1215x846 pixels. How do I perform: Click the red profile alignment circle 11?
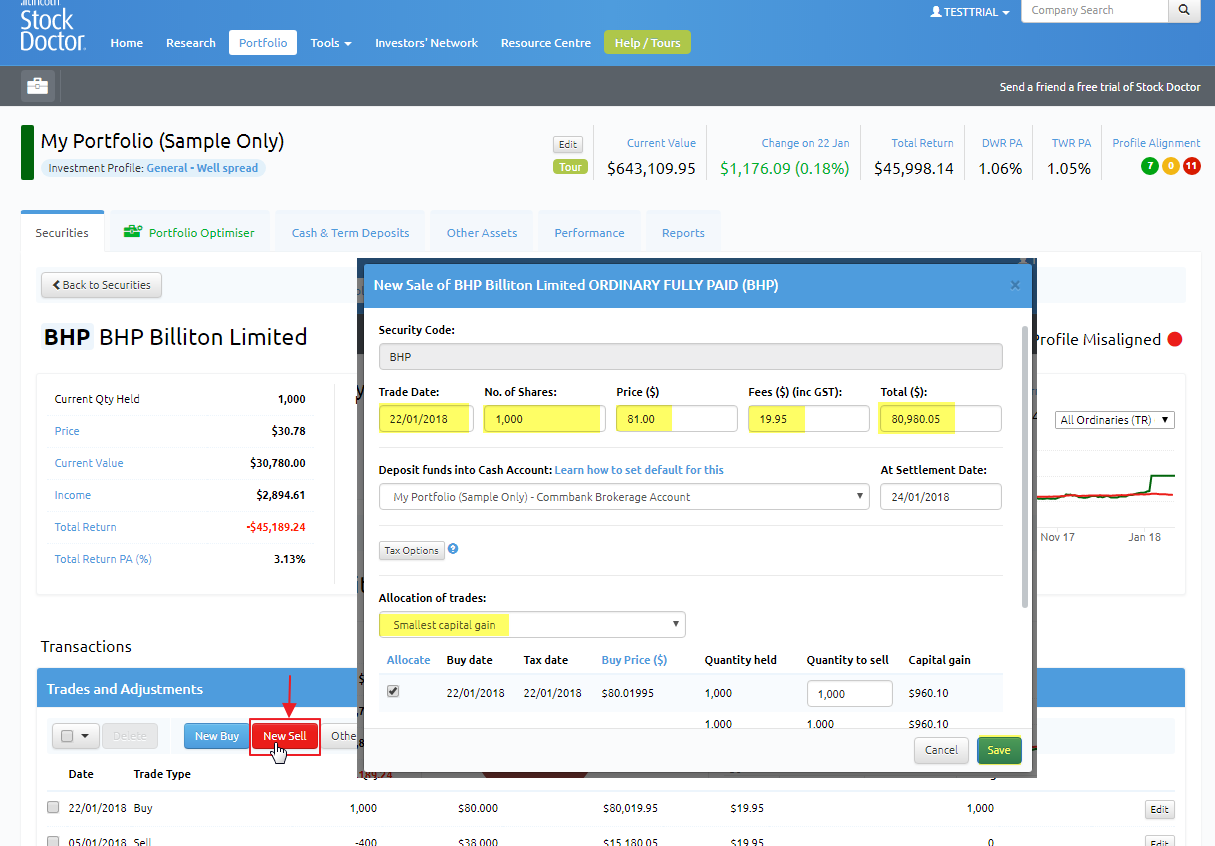click(1191, 166)
